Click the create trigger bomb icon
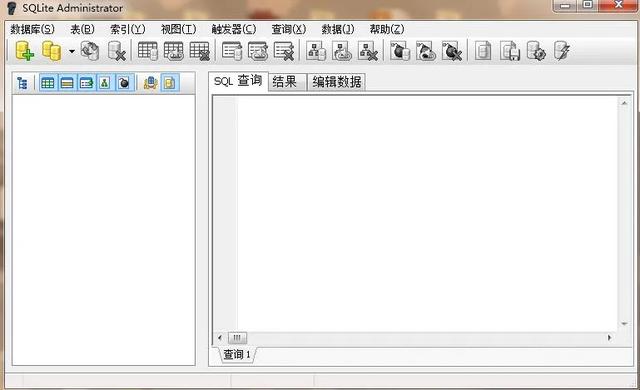 tap(400, 51)
